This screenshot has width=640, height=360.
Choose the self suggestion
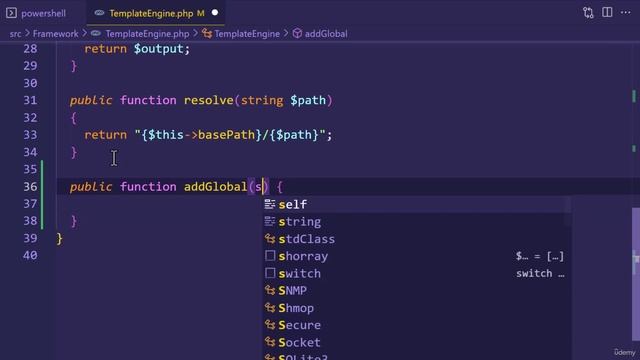pos(416,204)
